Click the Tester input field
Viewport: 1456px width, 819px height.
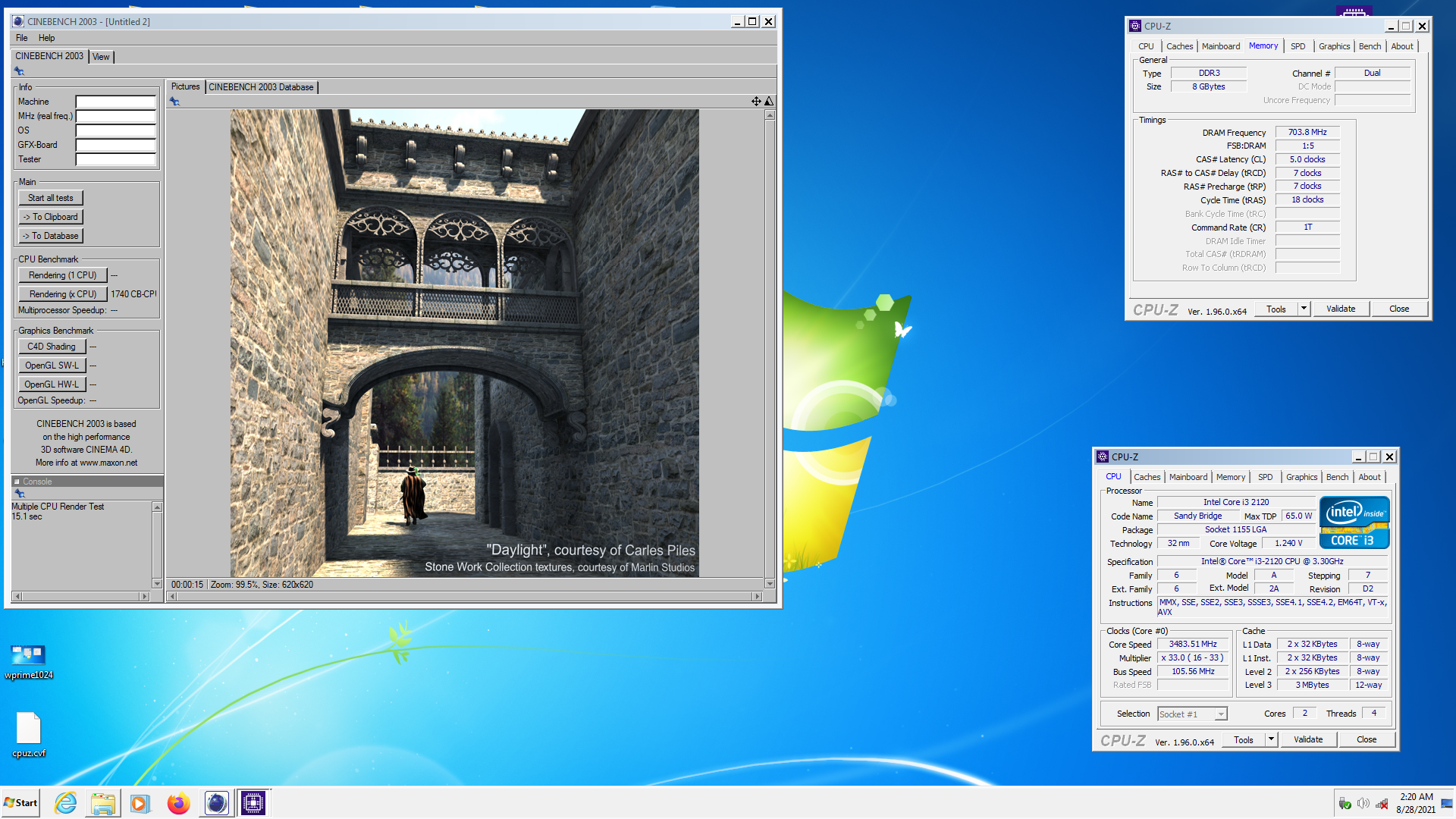click(x=115, y=159)
